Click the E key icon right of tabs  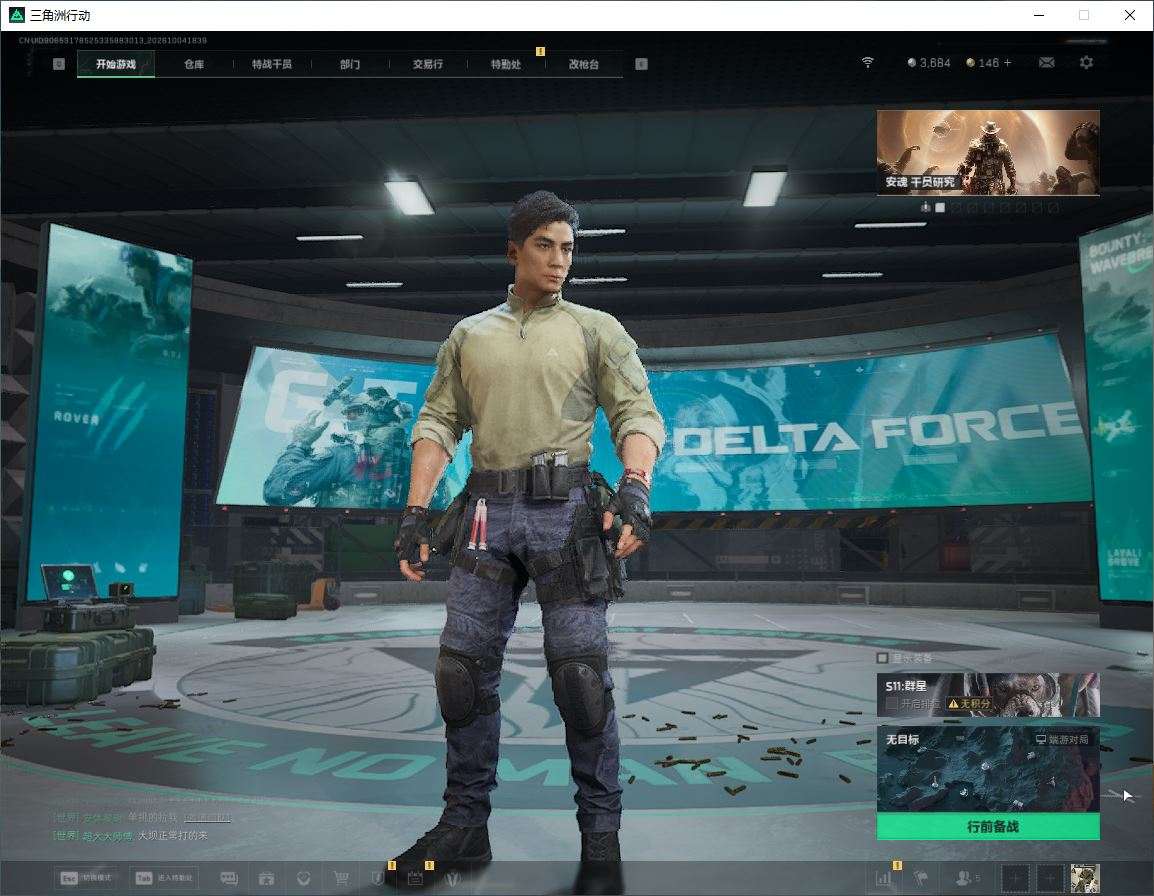pyautogui.click(x=641, y=64)
